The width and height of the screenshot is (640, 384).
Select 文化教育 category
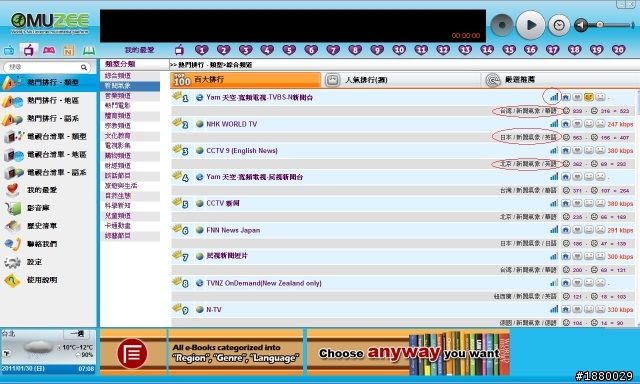click(130, 136)
